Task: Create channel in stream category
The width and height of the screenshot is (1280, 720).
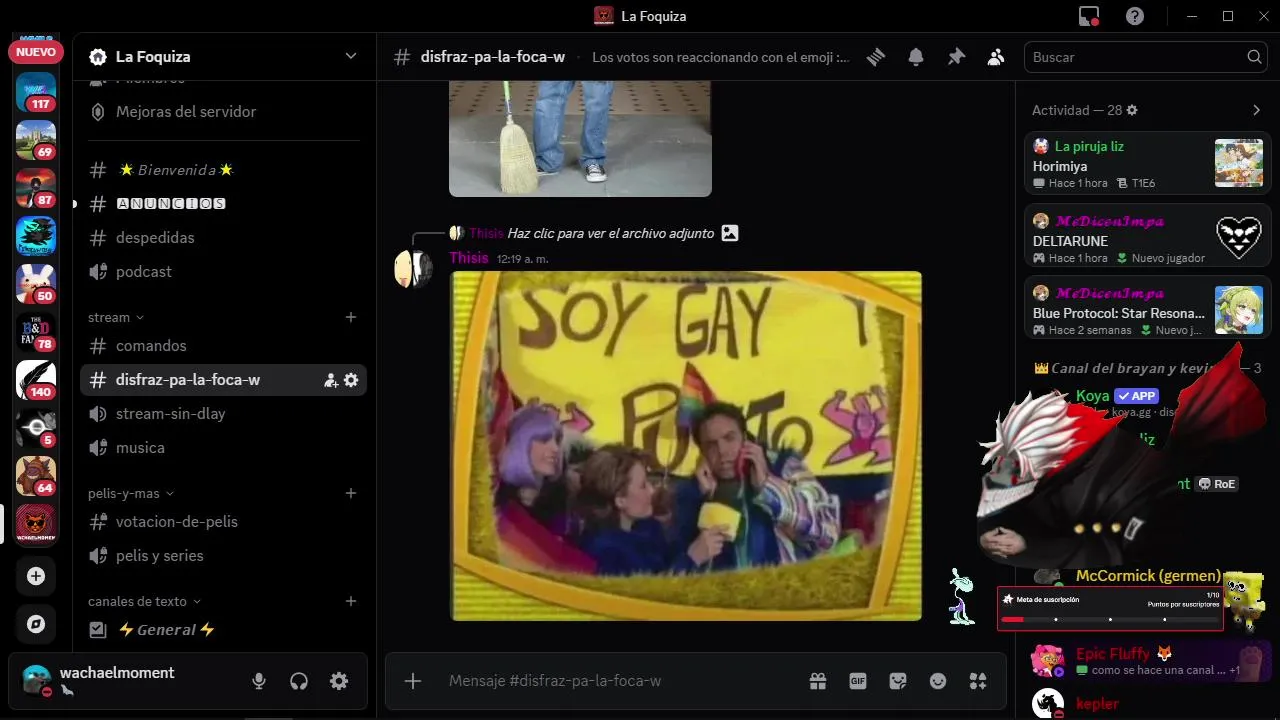Action: click(351, 317)
